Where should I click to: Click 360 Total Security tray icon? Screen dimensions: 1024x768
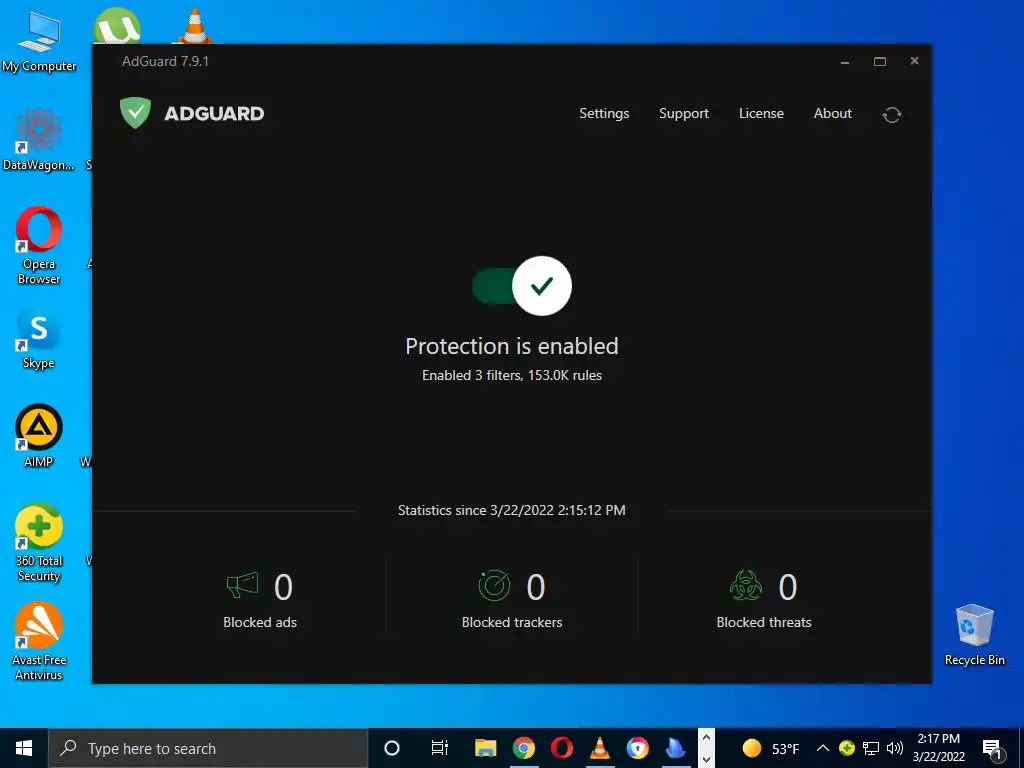[x=847, y=748]
